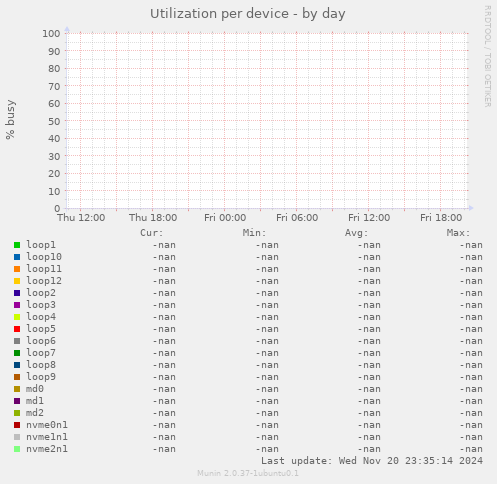Click the lime loop4 color swatch

click(x=17, y=317)
